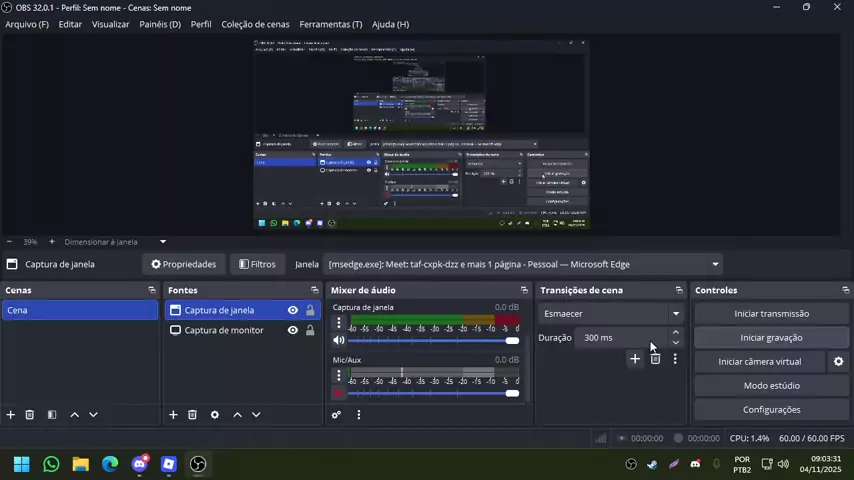This screenshot has height=480, width=854.
Task: Open WhatsApp from the Windows taskbar
Action: (x=51, y=464)
